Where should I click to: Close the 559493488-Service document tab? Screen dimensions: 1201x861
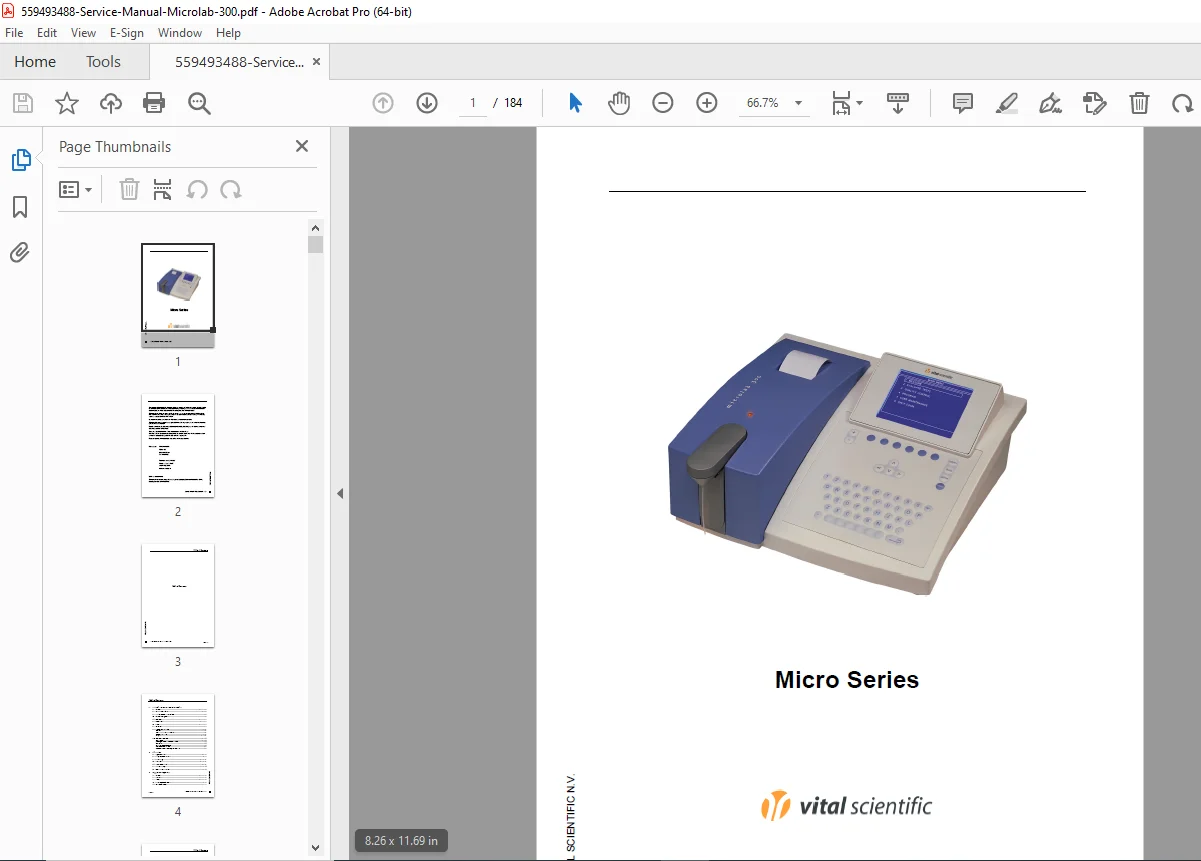[317, 62]
